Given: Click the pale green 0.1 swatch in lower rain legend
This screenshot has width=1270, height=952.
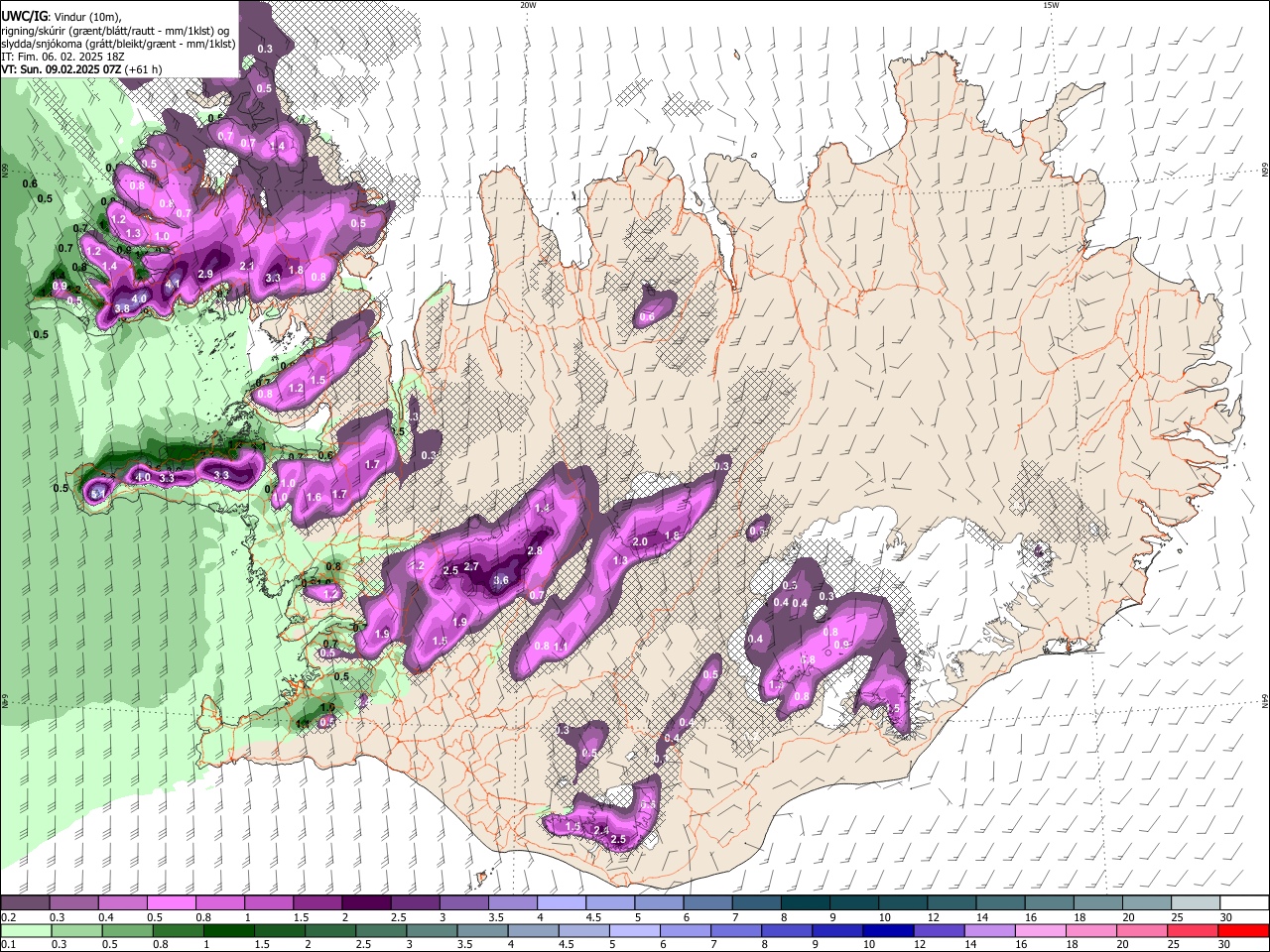Looking at the screenshot, I should [x=26, y=931].
